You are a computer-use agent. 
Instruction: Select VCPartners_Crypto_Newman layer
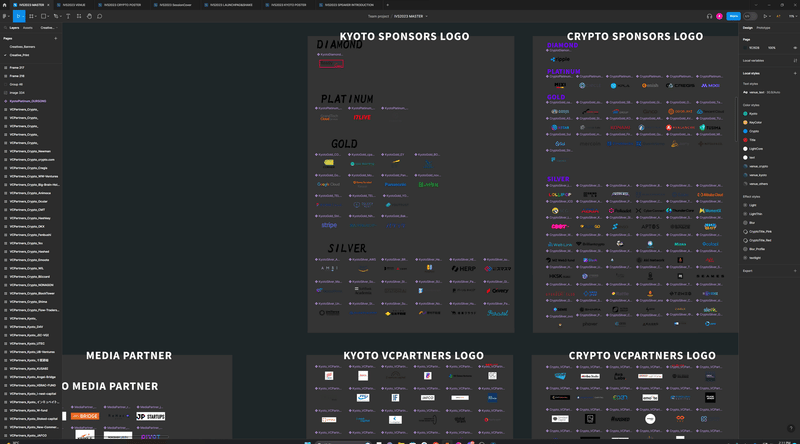[x=31, y=151]
